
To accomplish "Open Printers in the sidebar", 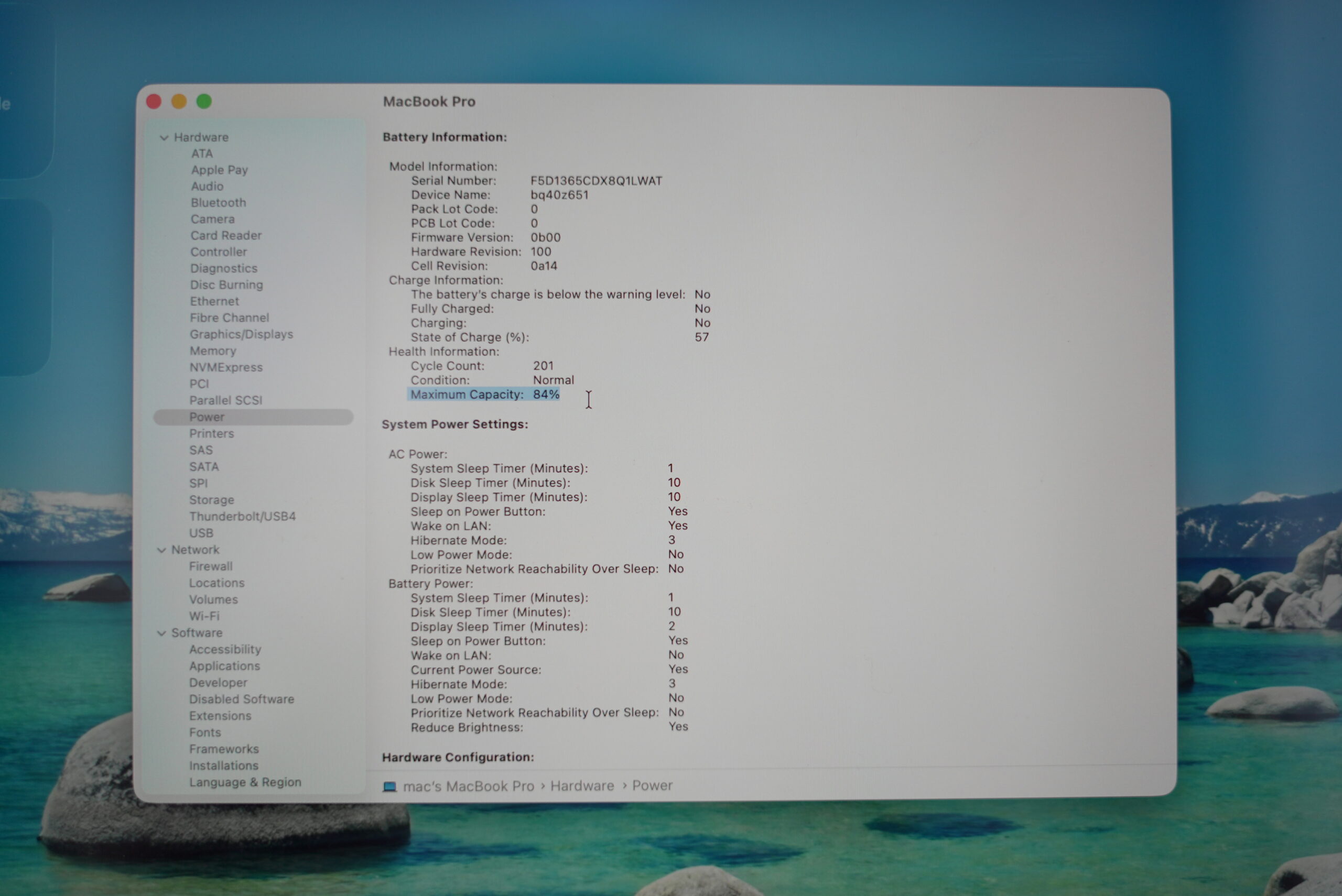I will point(211,434).
